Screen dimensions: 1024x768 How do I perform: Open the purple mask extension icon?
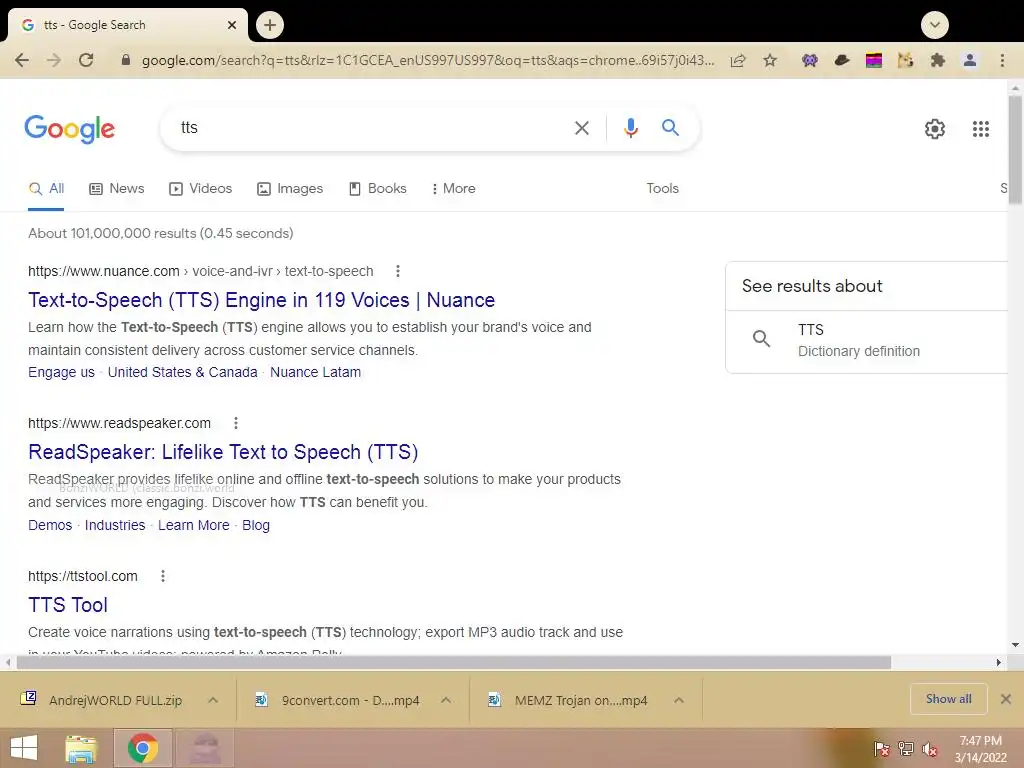pyautogui.click(x=810, y=61)
